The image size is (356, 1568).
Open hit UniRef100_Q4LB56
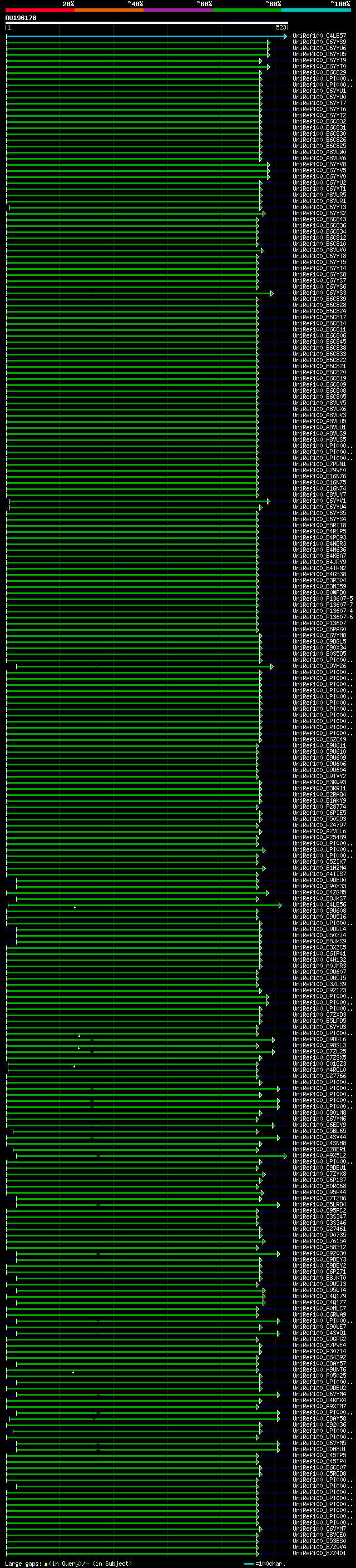(x=319, y=904)
